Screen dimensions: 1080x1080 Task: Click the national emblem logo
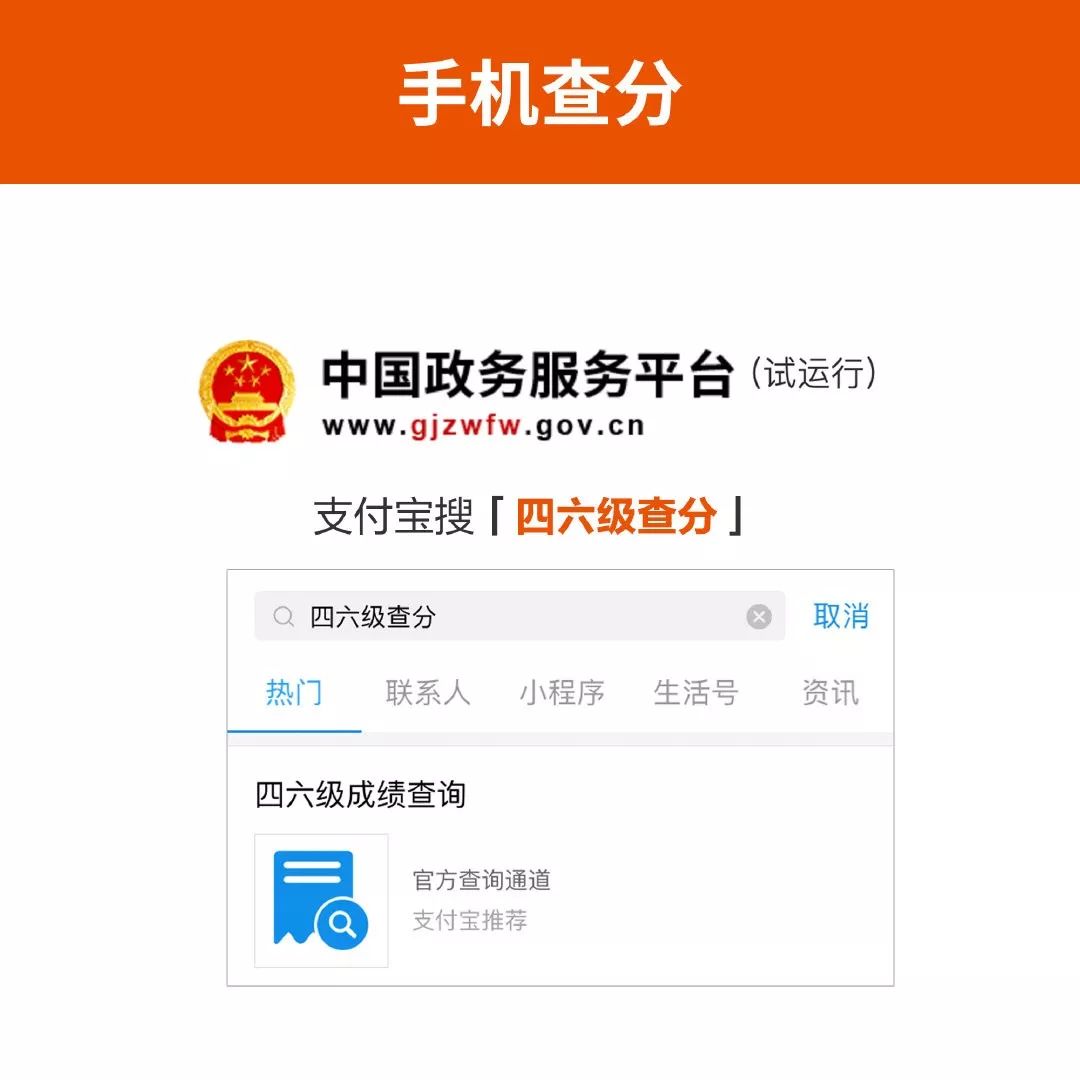point(247,391)
